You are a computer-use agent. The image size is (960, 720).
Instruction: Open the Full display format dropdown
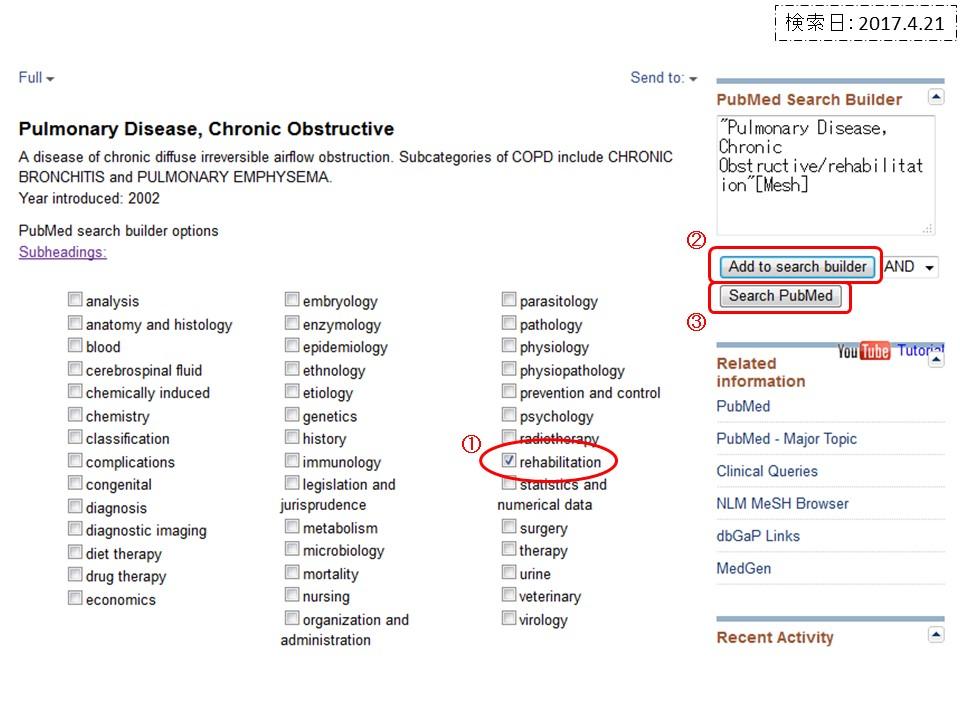click(36, 78)
